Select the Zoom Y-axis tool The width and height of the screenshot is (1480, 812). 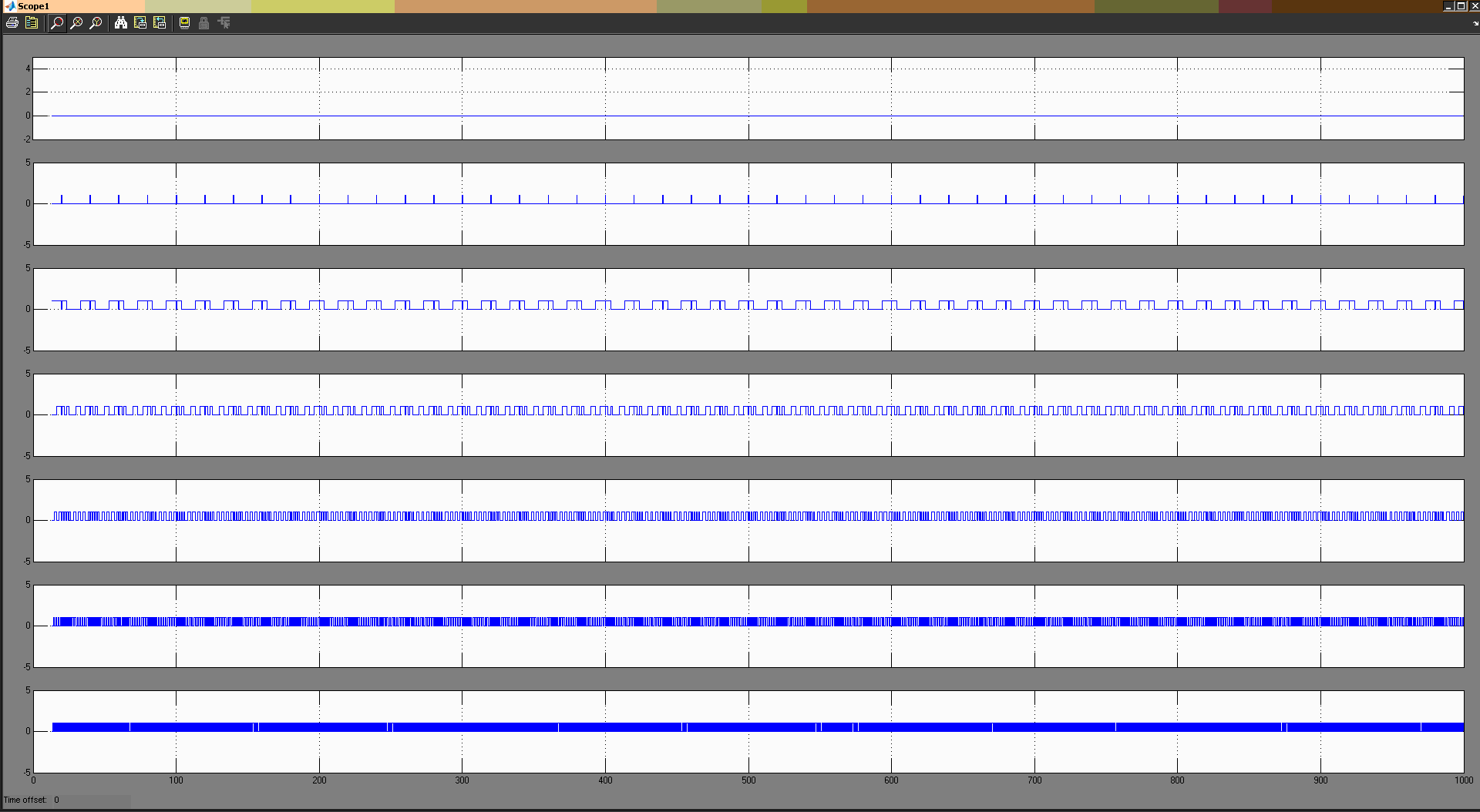pyautogui.click(x=96, y=23)
